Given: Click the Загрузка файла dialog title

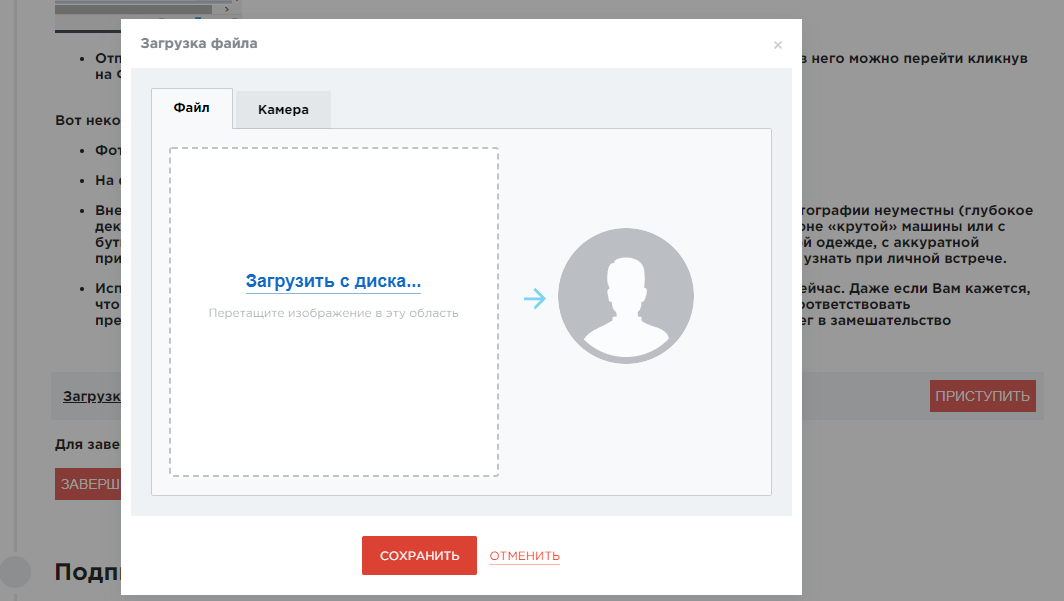Looking at the screenshot, I should pos(199,44).
